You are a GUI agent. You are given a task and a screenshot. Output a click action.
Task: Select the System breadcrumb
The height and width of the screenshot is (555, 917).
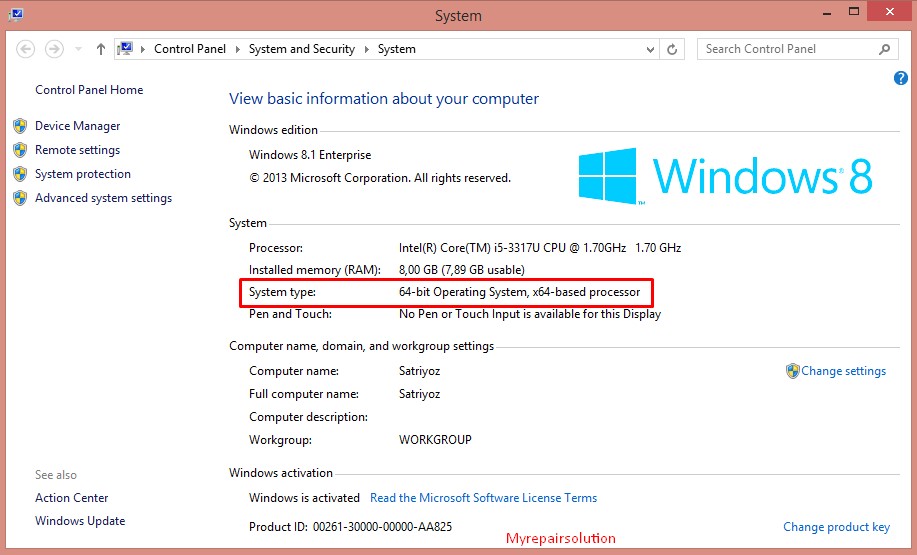pos(397,49)
